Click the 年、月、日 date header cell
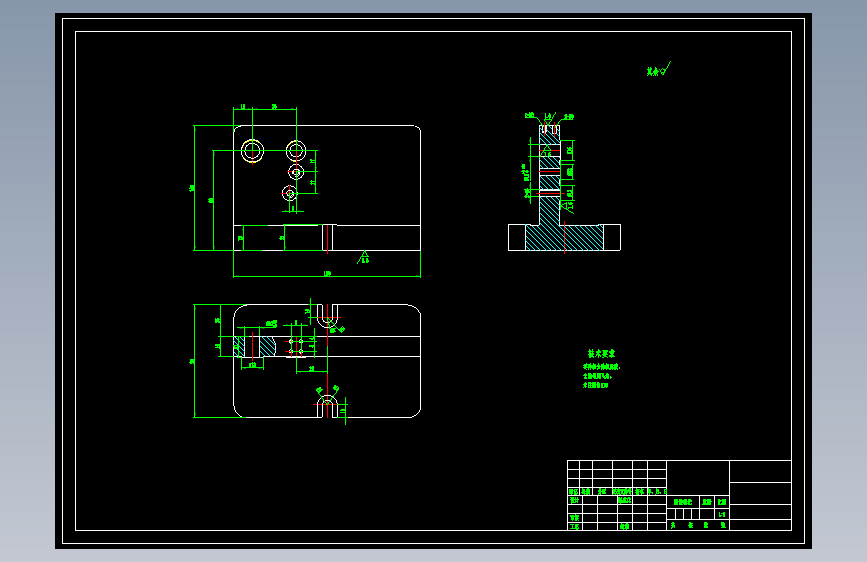This screenshot has width=867, height=562. point(657,491)
